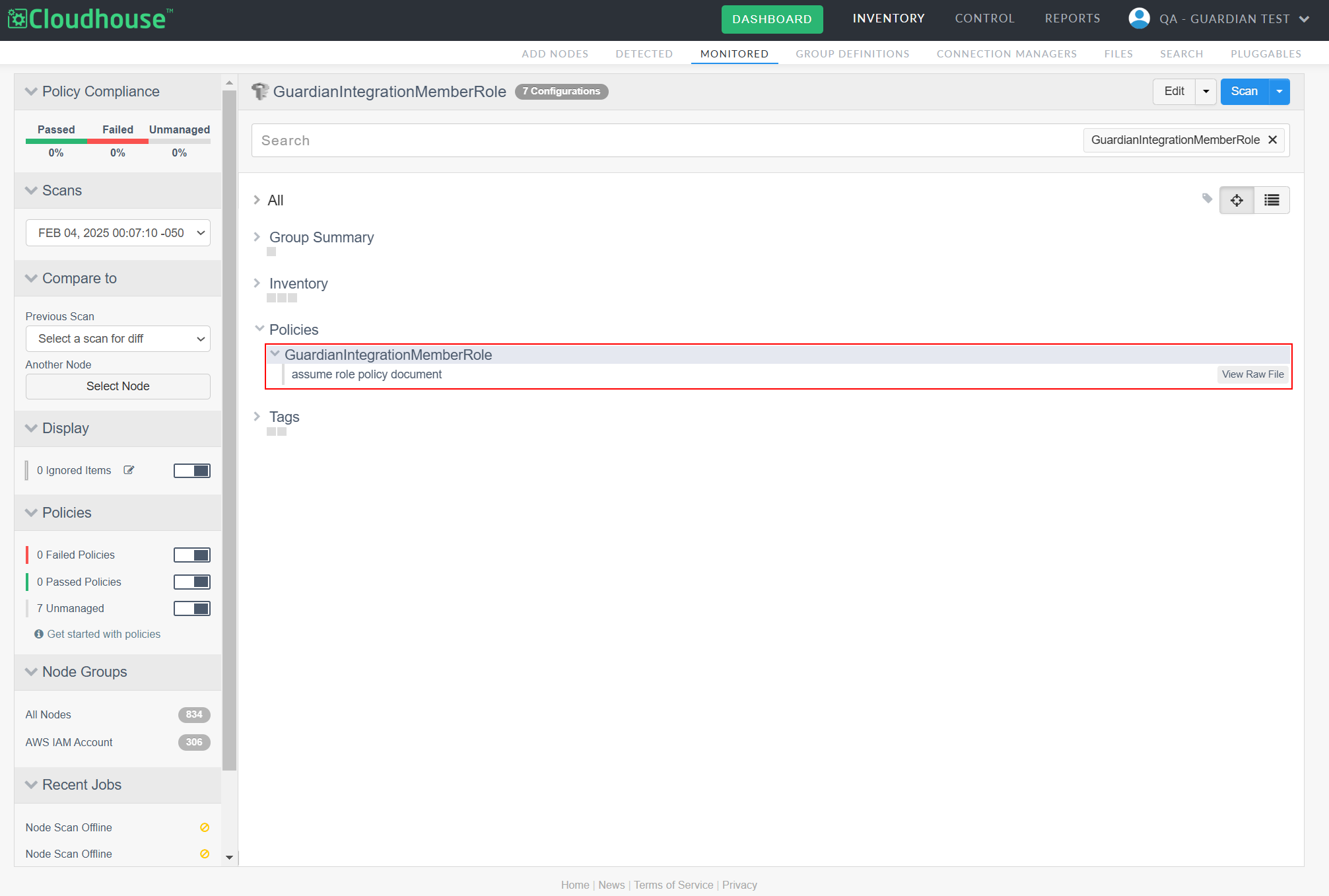The image size is (1329, 896).
Task: Collapse the Policy Compliance panel
Action: [x=31, y=91]
